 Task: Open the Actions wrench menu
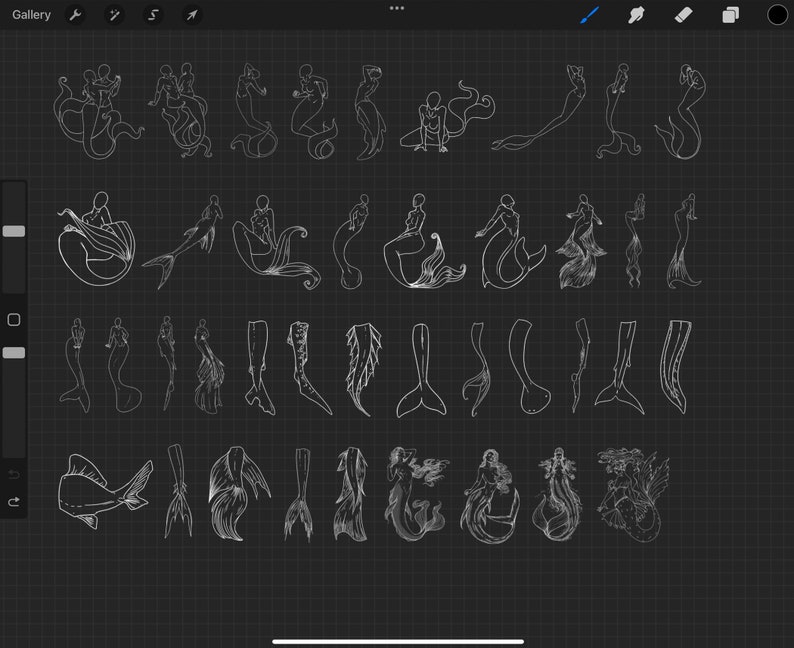pyautogui.click(x=75, y=15)
